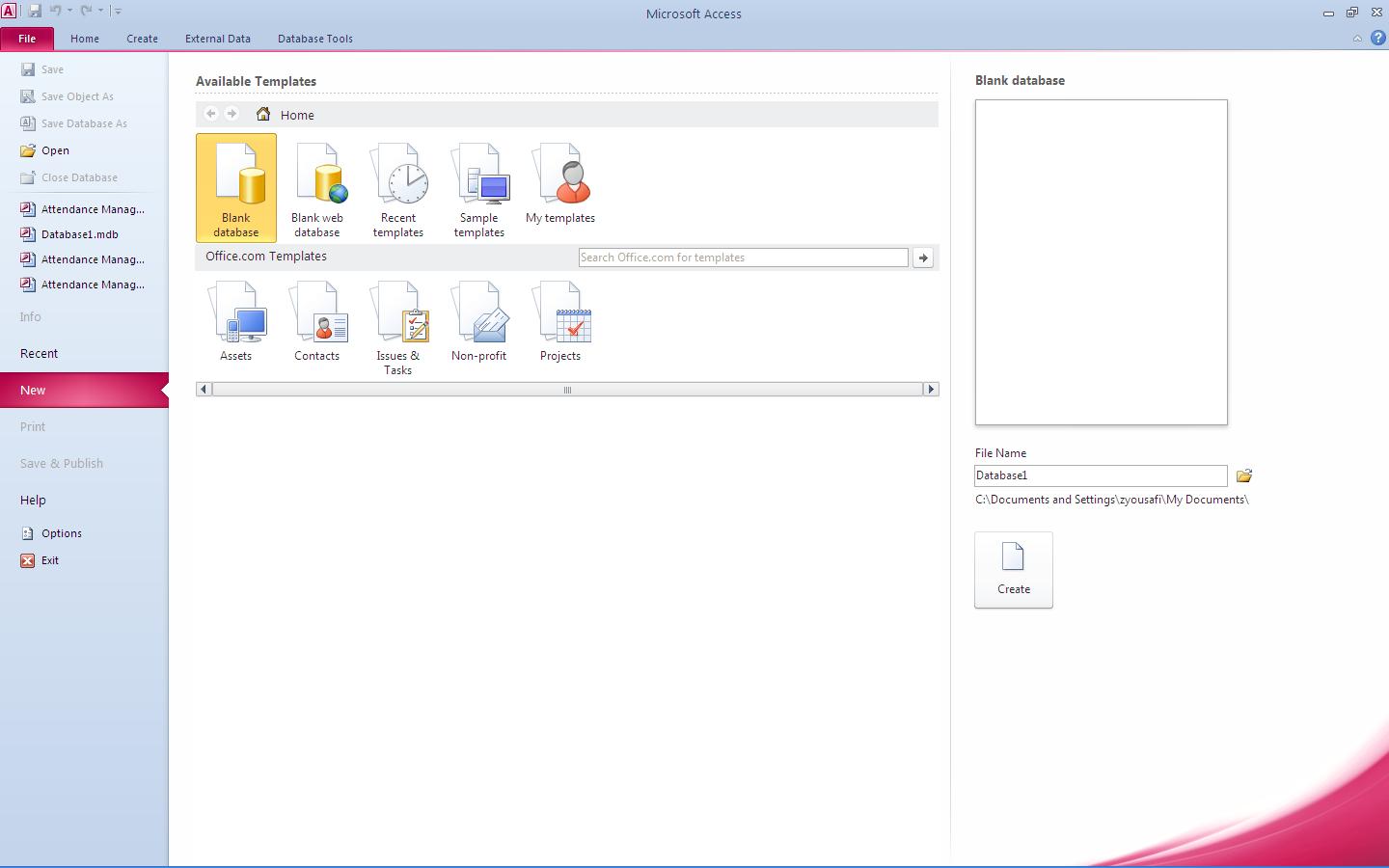Image resolution: width=1389 pixels, height=868 pixels.
Task: Open the Undo history dropdown arrow
Action: [x=69, y=11]
